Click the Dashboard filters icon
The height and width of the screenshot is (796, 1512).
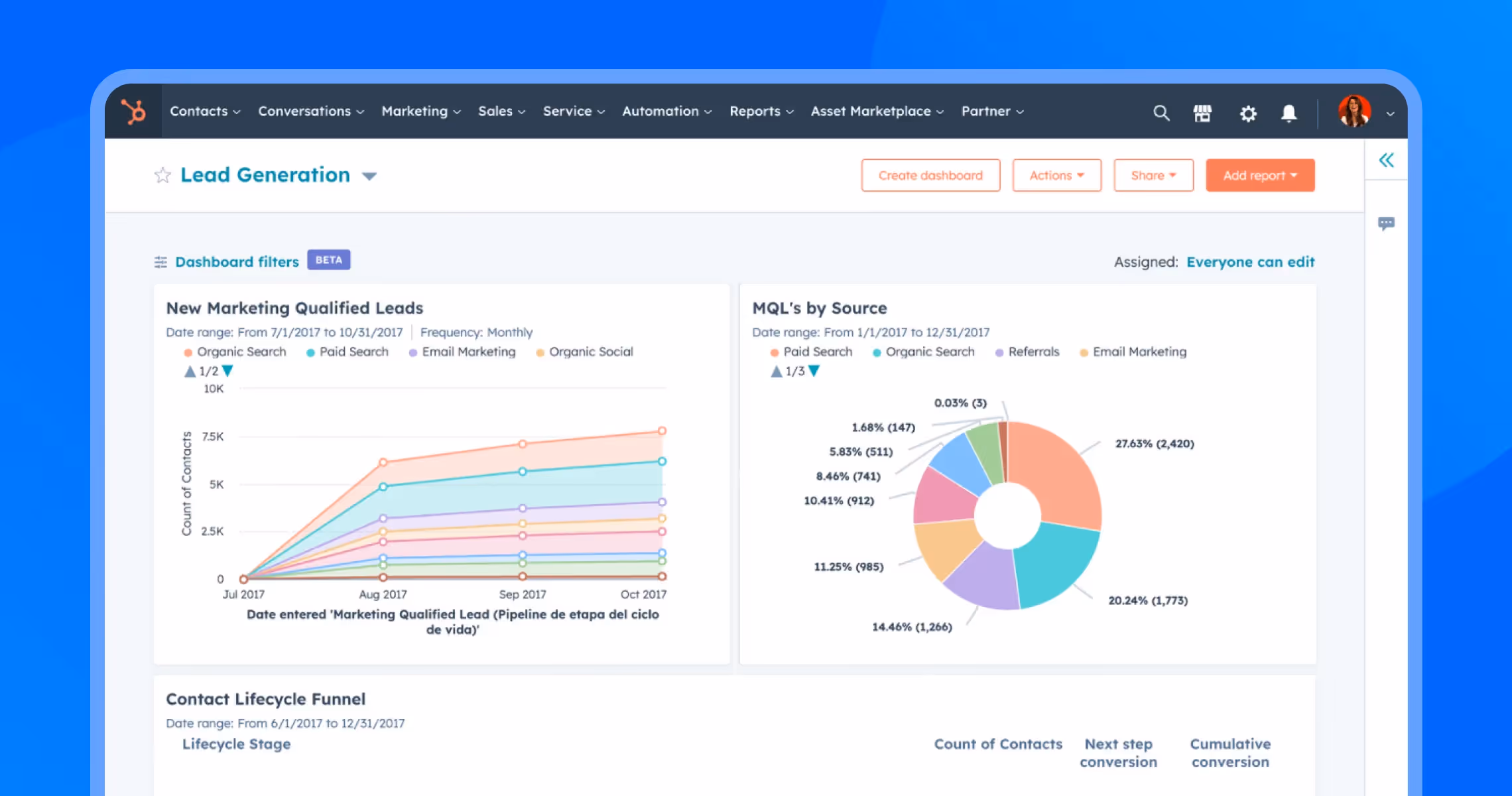[160, 261]
